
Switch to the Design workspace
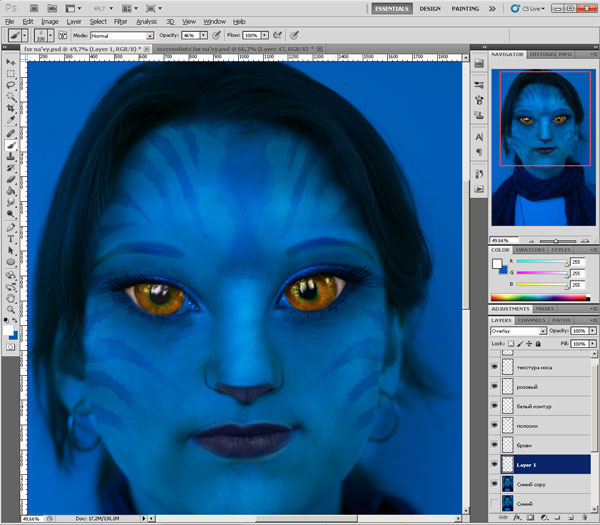430,8
